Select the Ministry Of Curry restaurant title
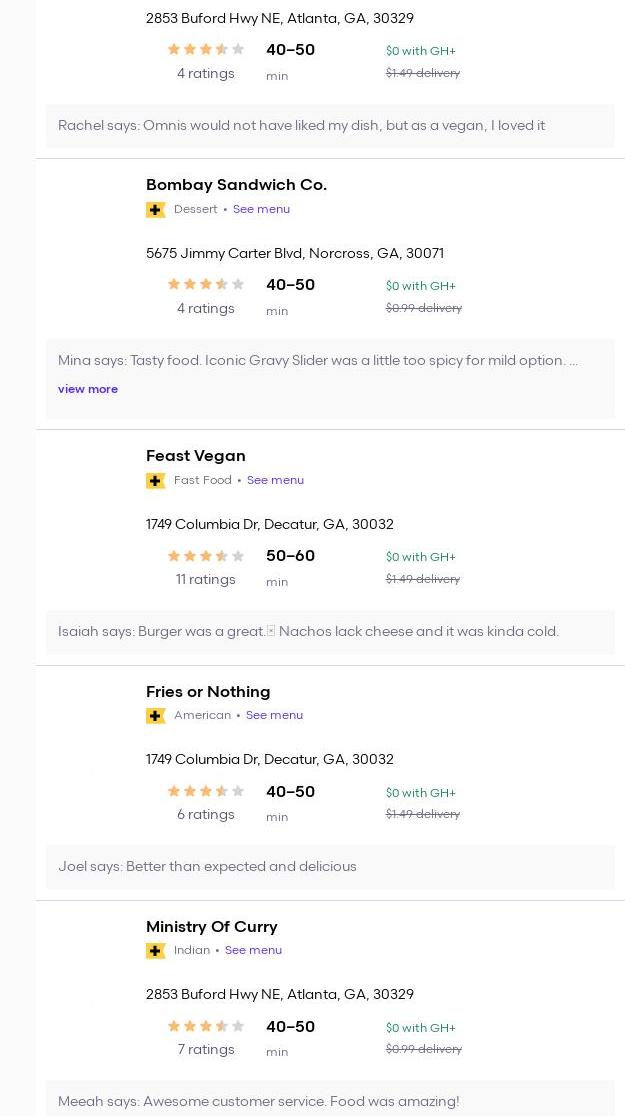The height and width of the screenshot is (1116, 625). point(212,927)
